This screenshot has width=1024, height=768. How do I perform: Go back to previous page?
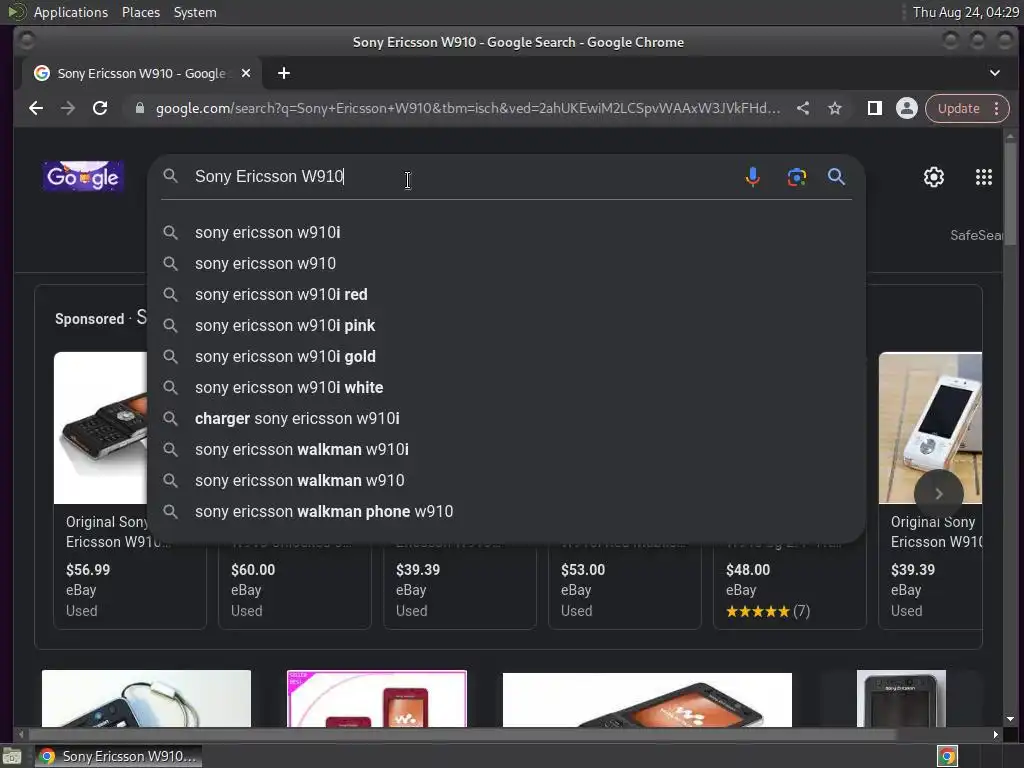(x=36, y=108)
